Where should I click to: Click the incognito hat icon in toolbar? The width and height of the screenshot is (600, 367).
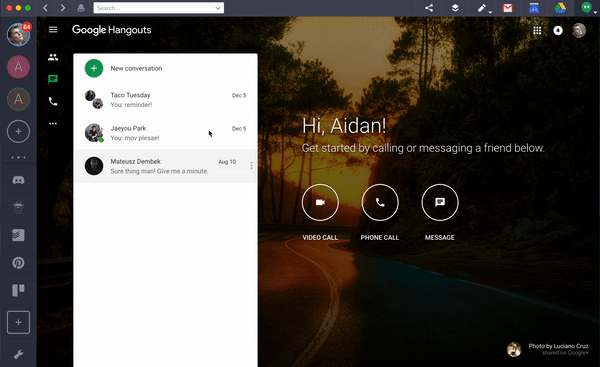pos(81,8)
